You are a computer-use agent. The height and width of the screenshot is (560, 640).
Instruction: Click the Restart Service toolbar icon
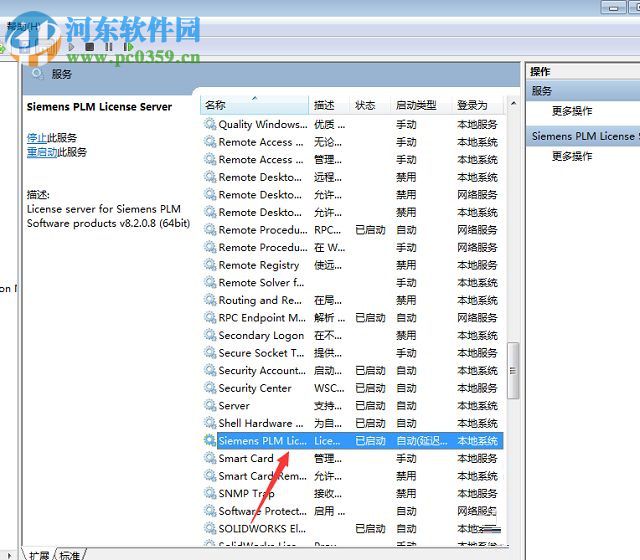click(128, 47)
